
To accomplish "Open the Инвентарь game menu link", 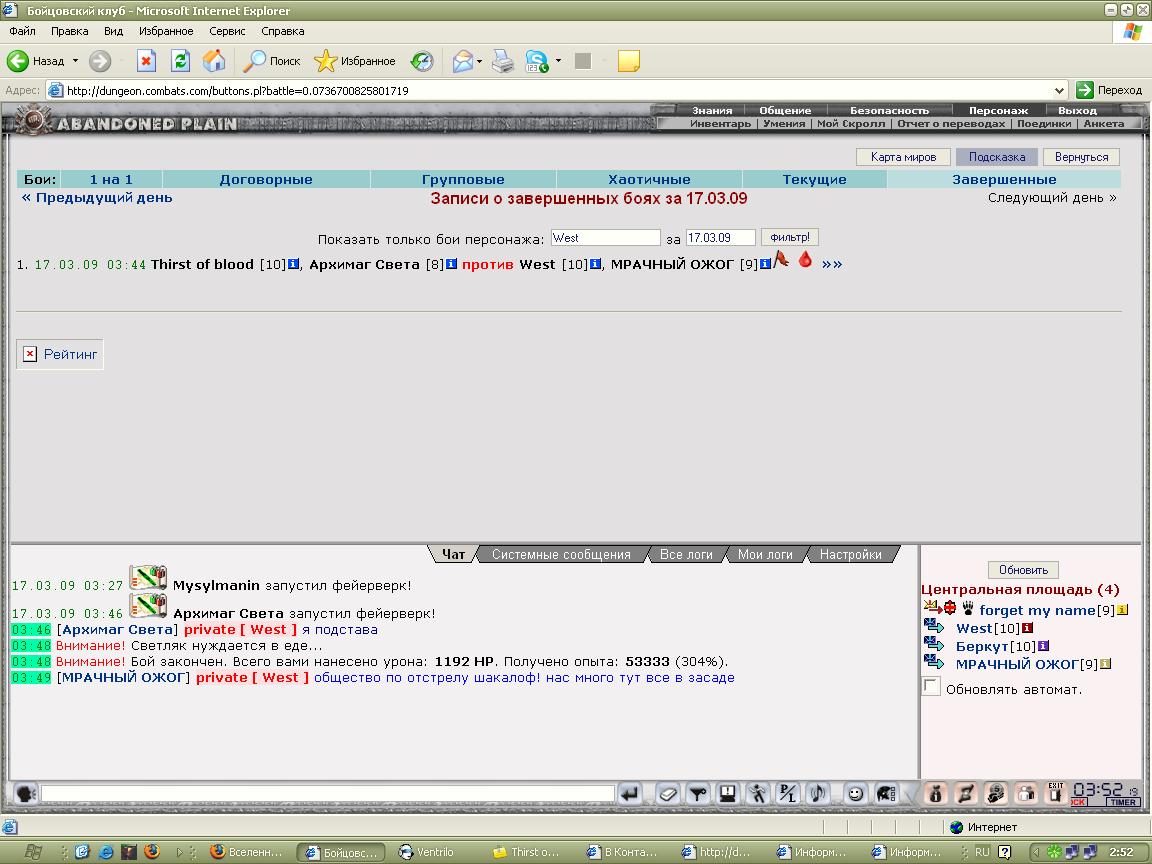I will point(720,123).
